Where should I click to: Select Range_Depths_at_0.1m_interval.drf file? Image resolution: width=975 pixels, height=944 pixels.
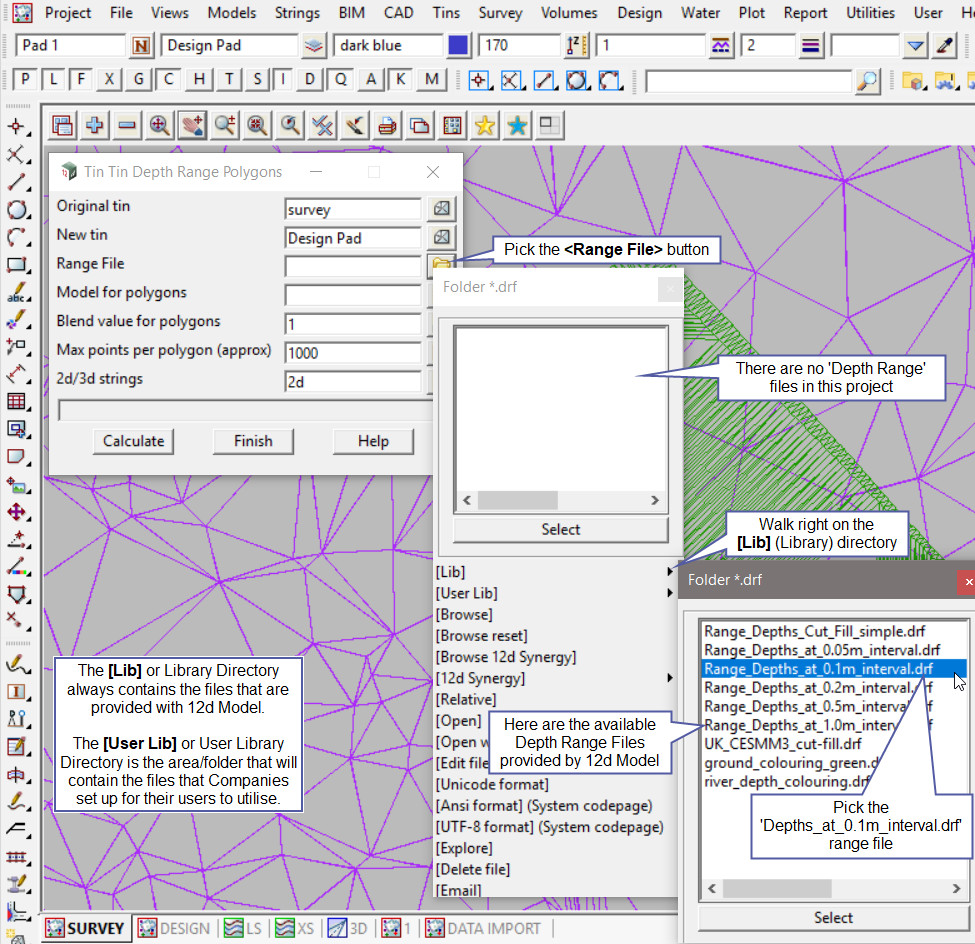[x=820, y=669]
